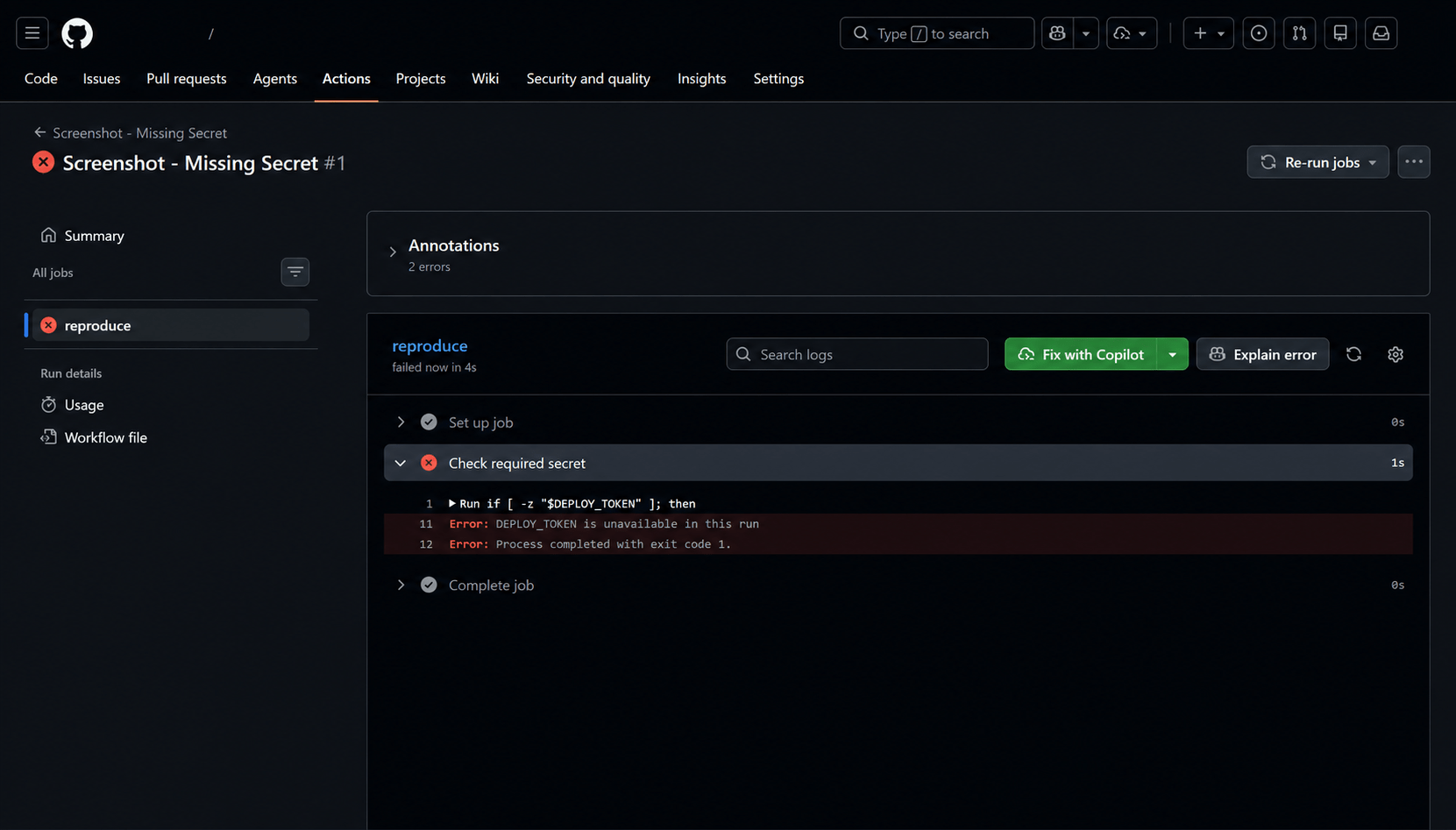Screen dimensions: 1456x830
Task: Open the repository Settings tab
Action: coord(778,79)
